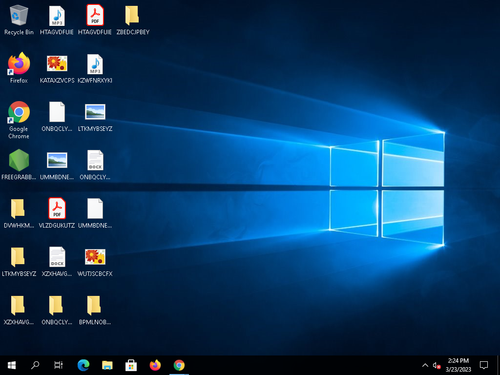Open the volume tray icon
The image size is (500, 375).
pyautogui.click(x=436, y=365)
